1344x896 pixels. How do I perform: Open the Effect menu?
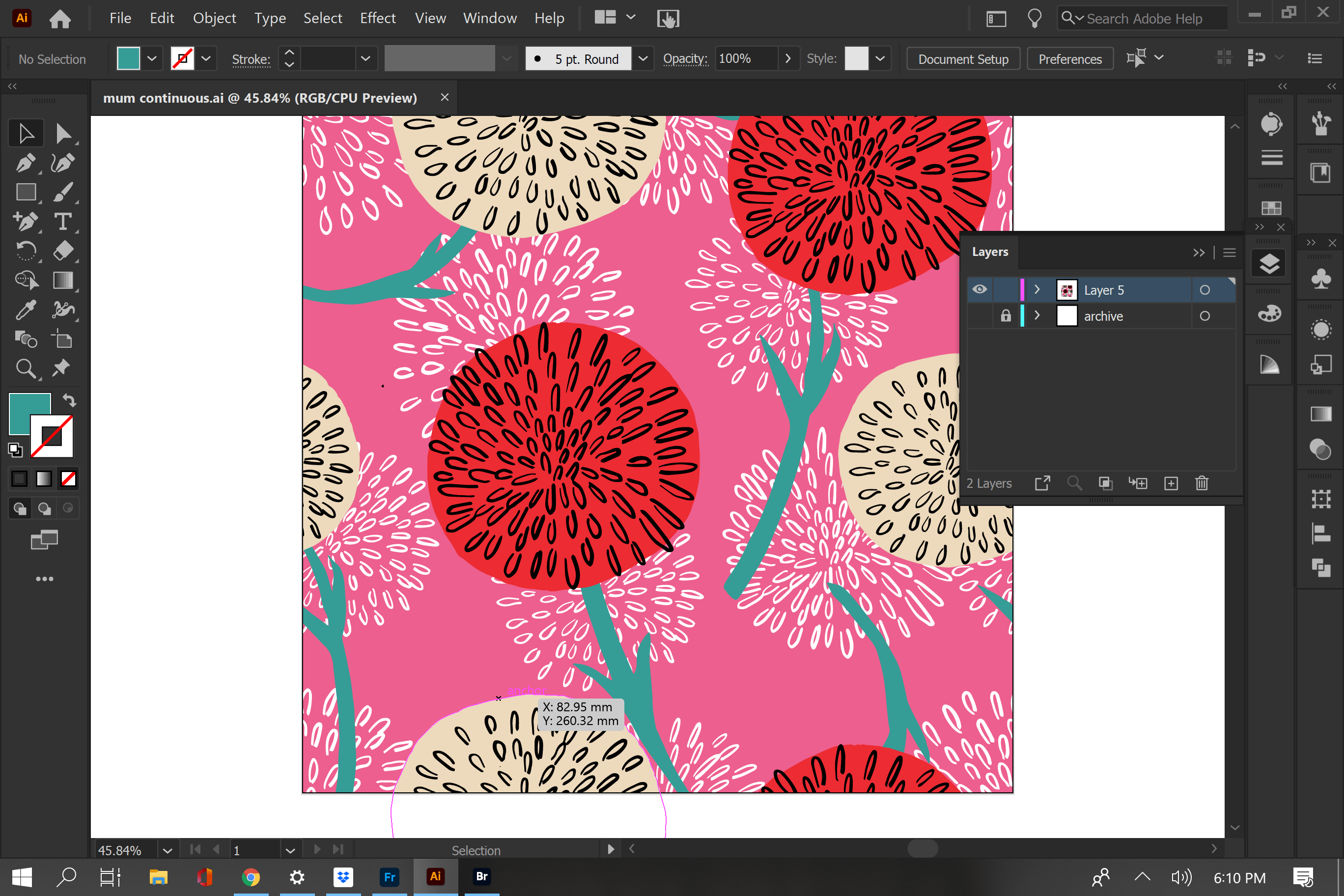[x=377, y=18]
